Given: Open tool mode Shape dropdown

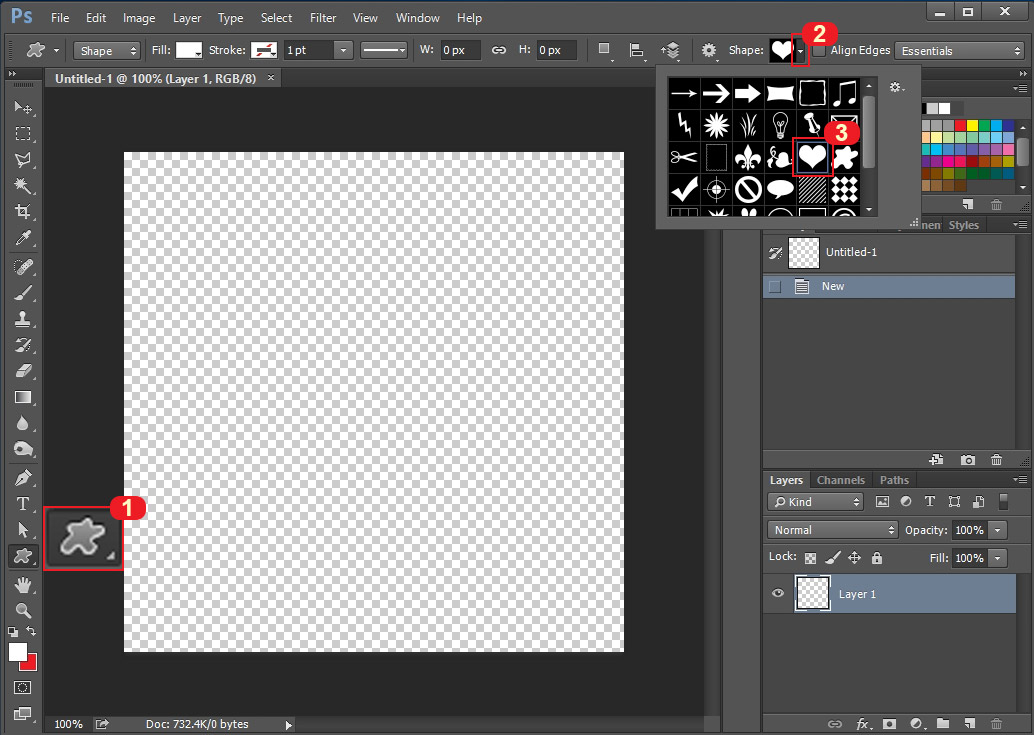Looking at the screenshot, I should [x=106, y=51].
